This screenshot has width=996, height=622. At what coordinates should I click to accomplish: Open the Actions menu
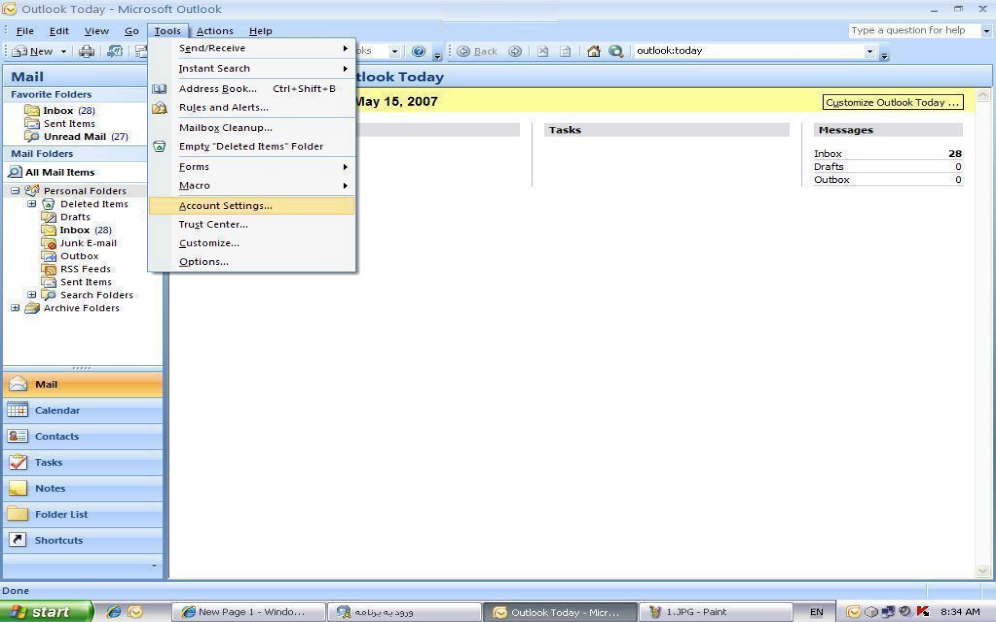point(215,30)
